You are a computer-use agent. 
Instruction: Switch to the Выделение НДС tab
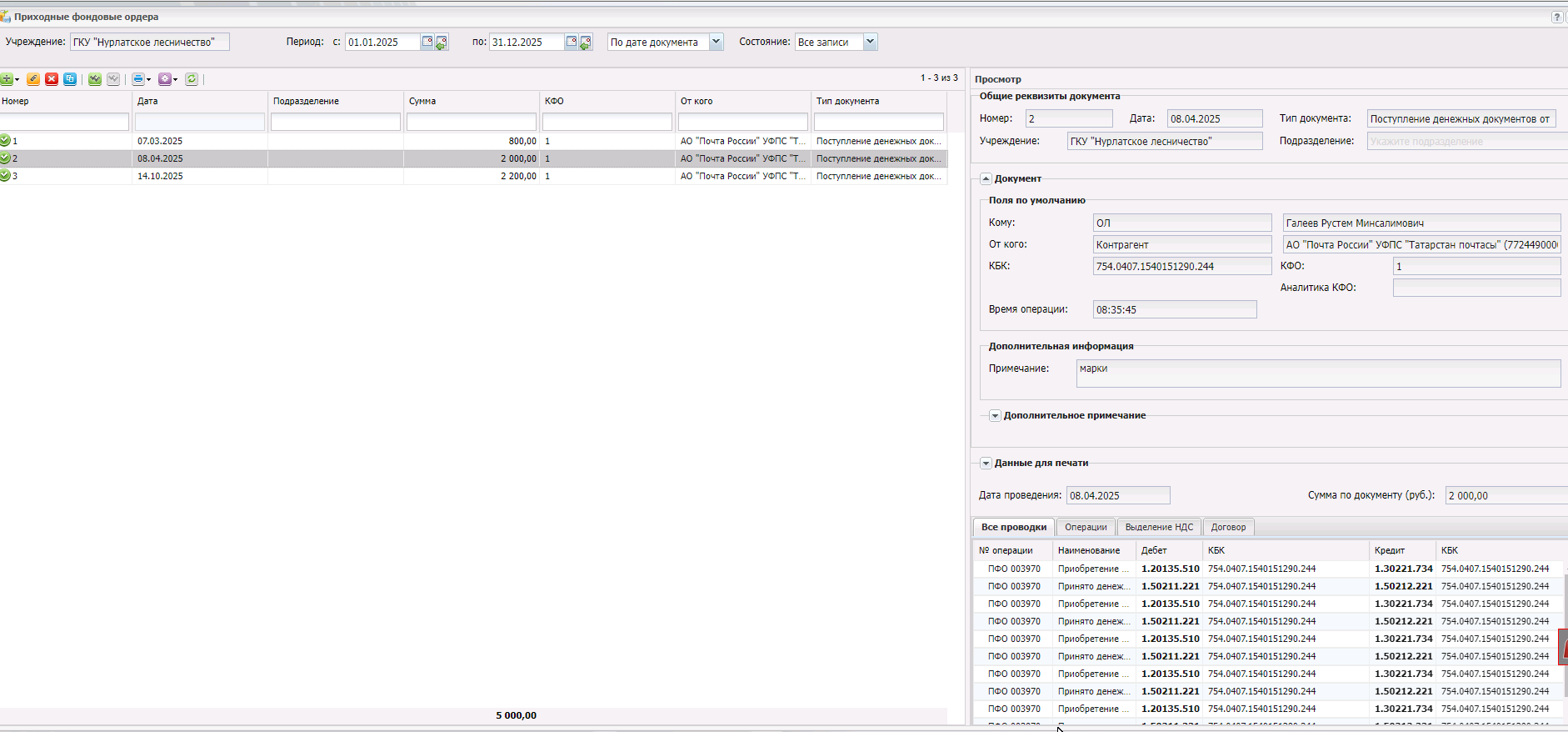tap(1159, 527)
